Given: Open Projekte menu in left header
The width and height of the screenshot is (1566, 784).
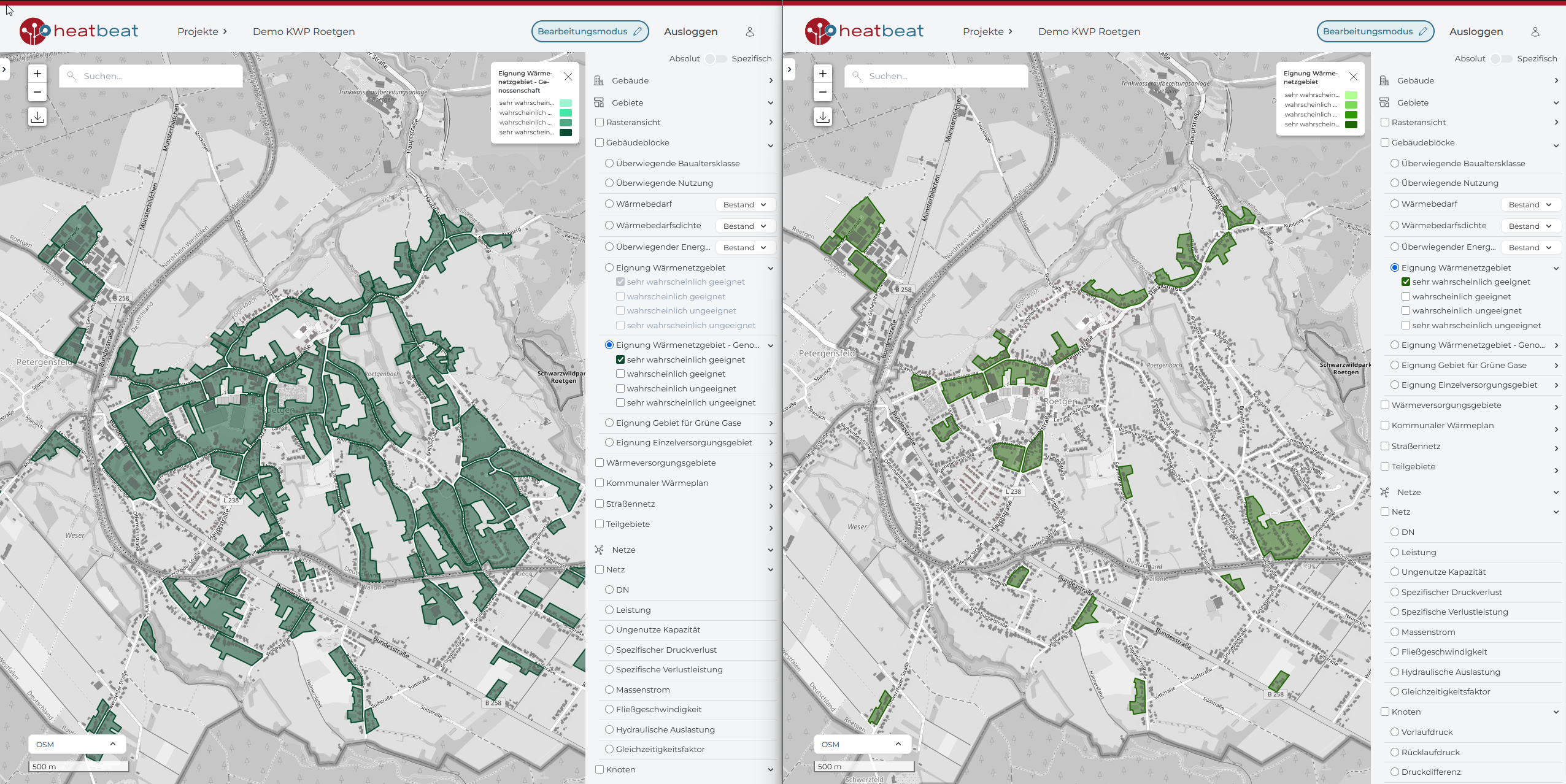Looking at the screenshot, I should pyautogui.click(x=202, y=32).
